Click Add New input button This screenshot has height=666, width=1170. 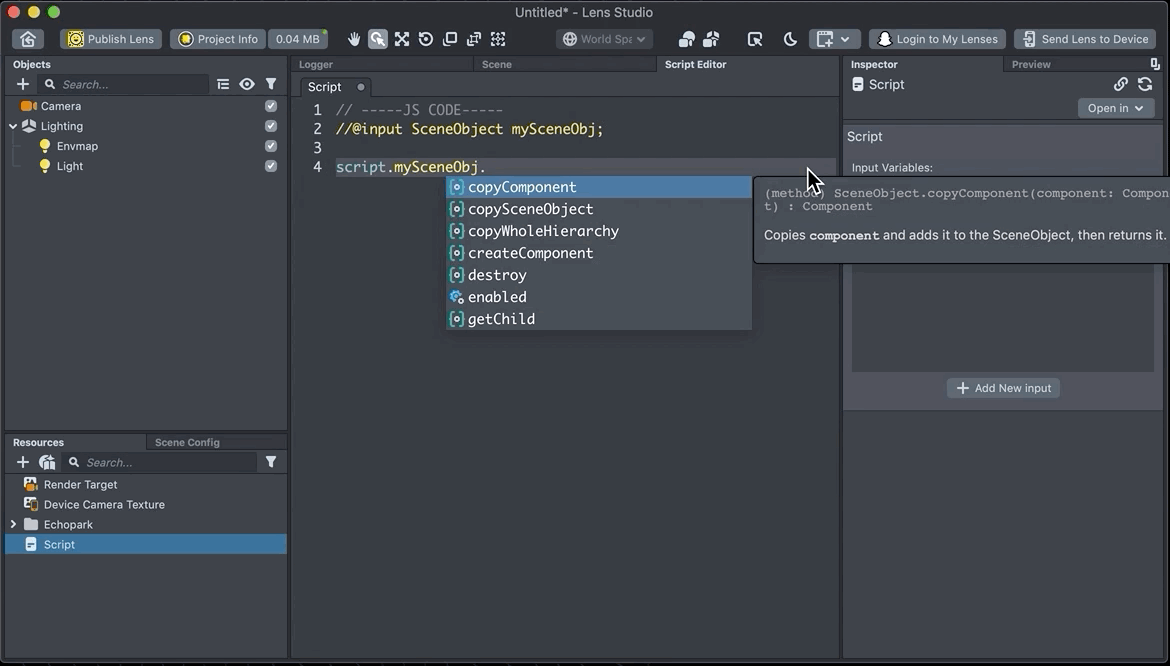pos(1003,388)
